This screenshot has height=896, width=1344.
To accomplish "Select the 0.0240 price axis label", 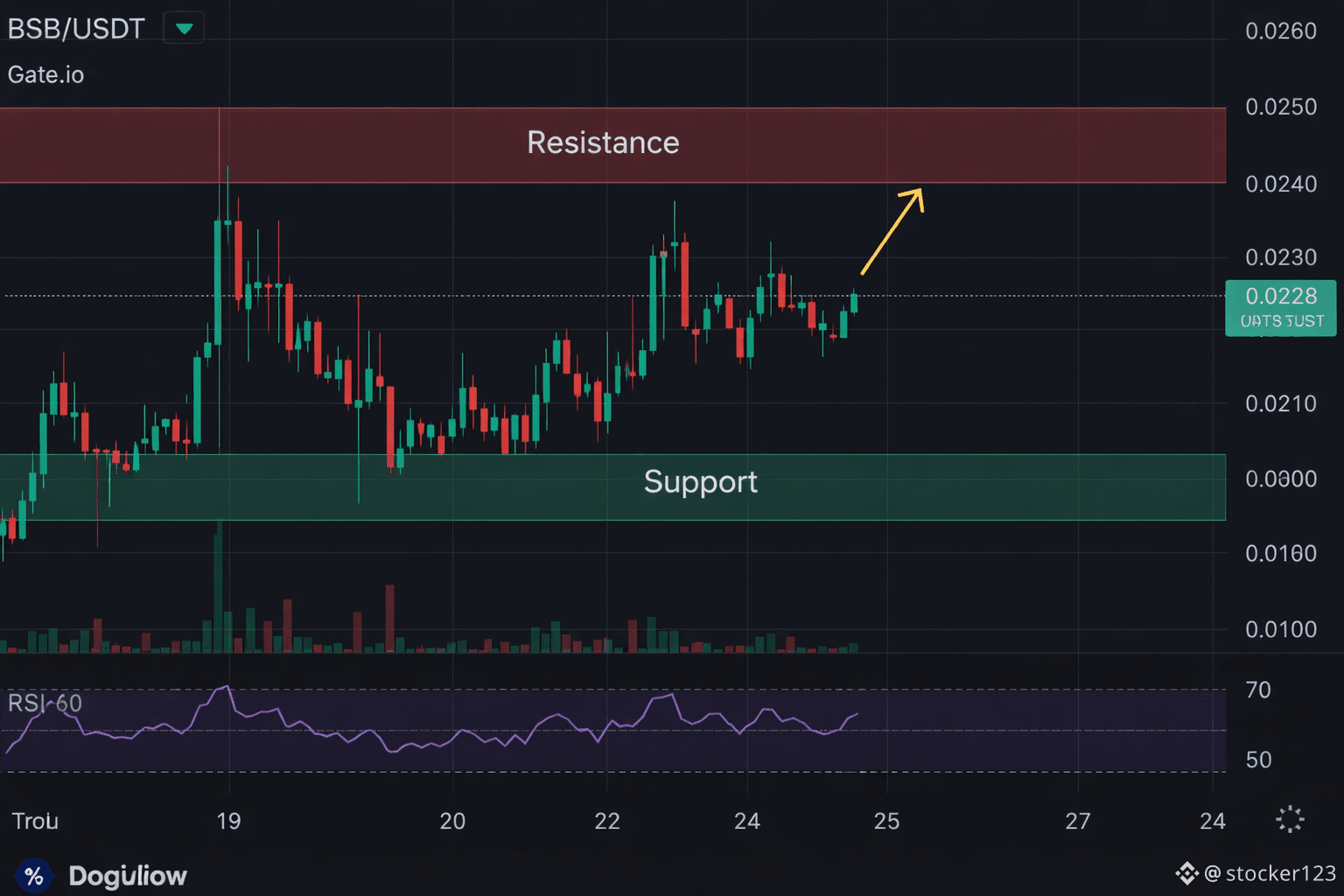I will (x=1281, y=184).
